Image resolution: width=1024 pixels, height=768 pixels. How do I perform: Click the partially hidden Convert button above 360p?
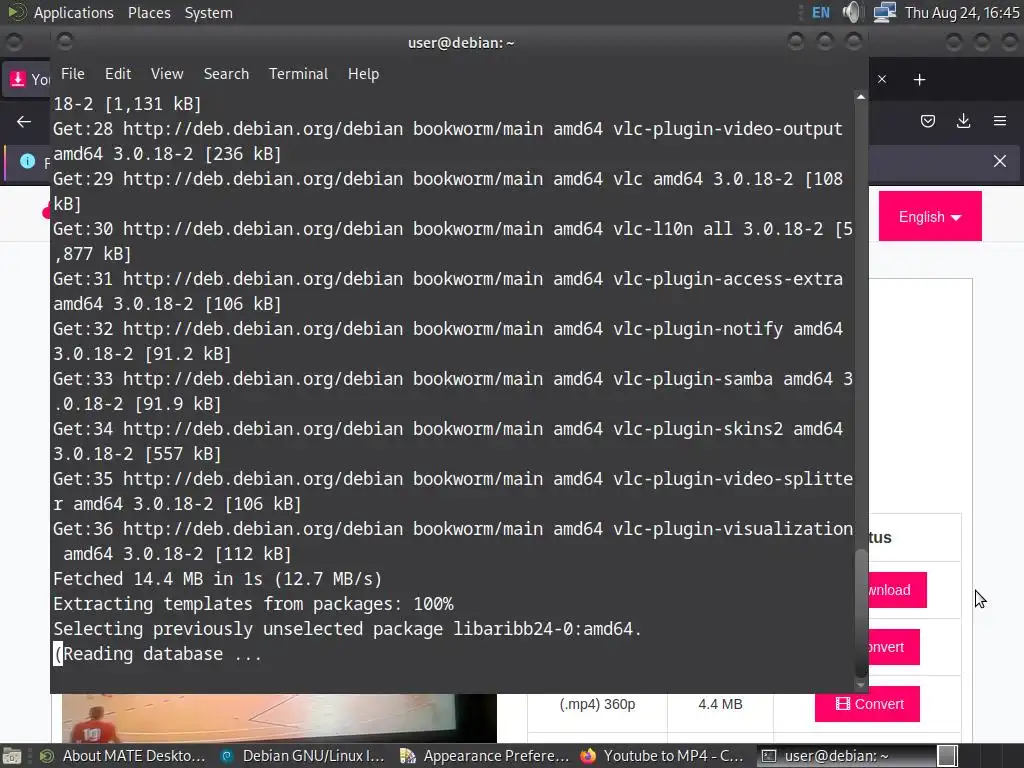894,647
